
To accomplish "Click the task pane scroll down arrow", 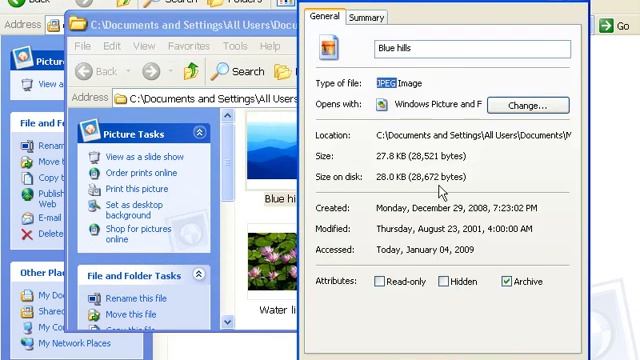I will pyautogui.click(x=227, y=322).
